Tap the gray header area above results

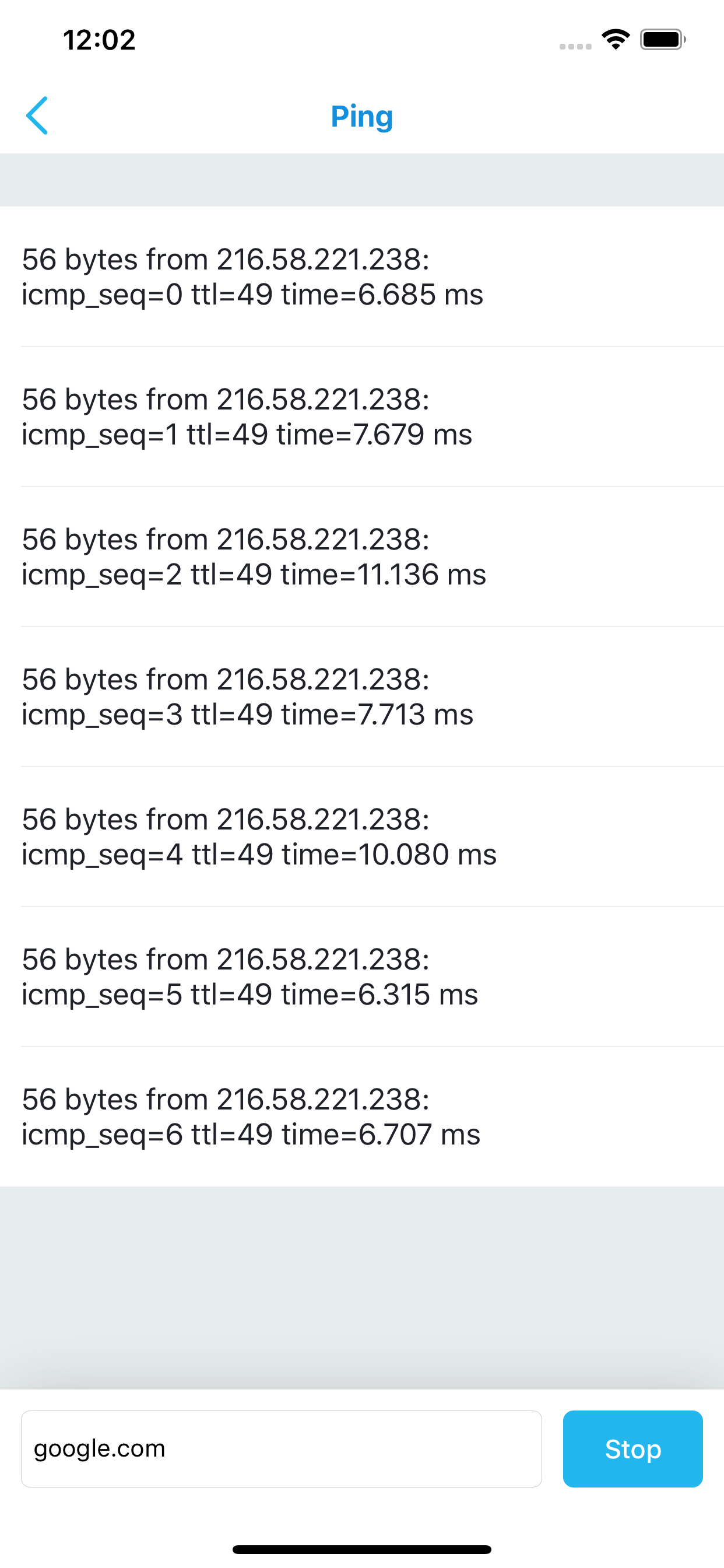362,178
